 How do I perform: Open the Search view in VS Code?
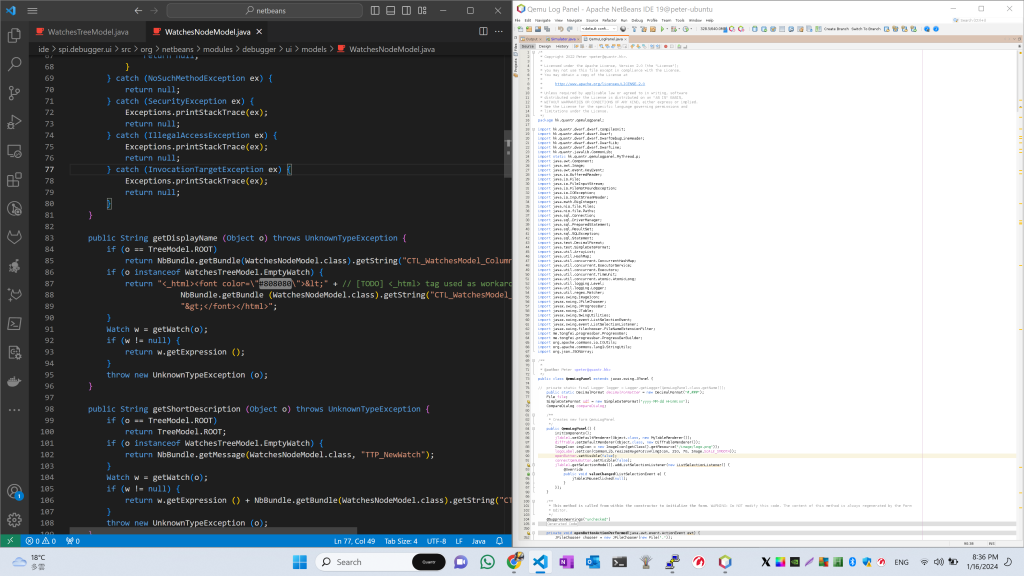click(x=14, y=64)
